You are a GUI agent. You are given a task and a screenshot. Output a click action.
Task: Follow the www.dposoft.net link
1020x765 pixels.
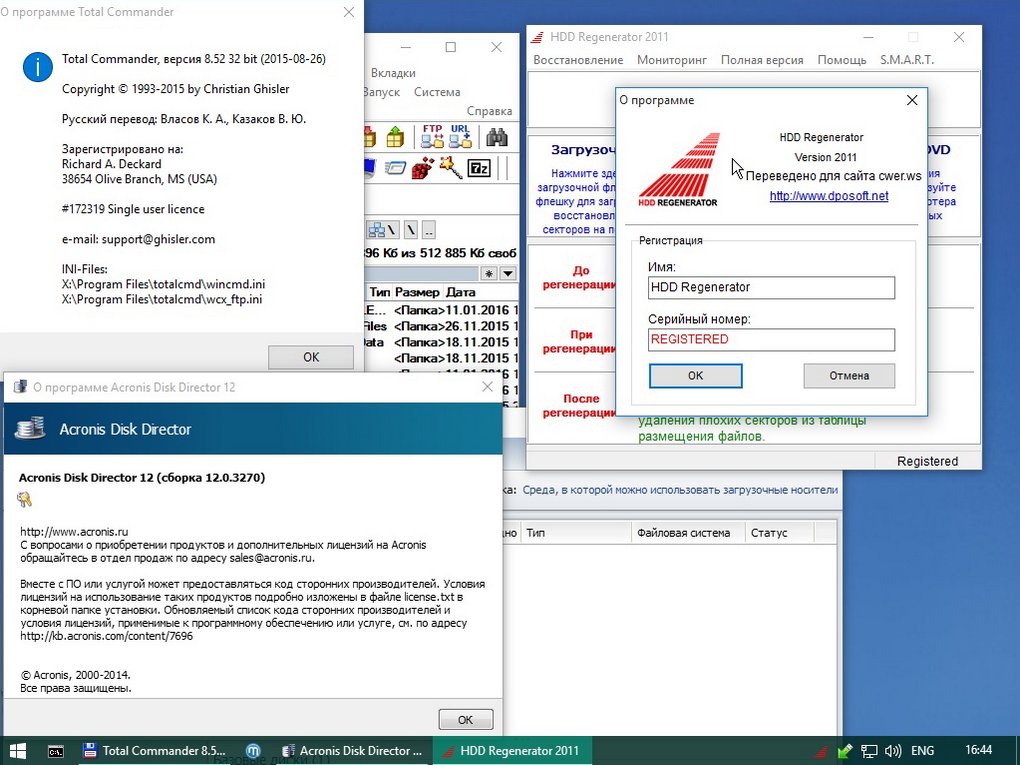pyautogui.click(x=828, y=196)
